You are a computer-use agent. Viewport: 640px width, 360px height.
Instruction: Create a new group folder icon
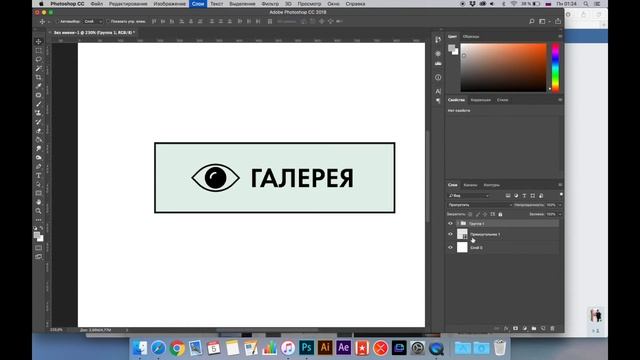534,328
